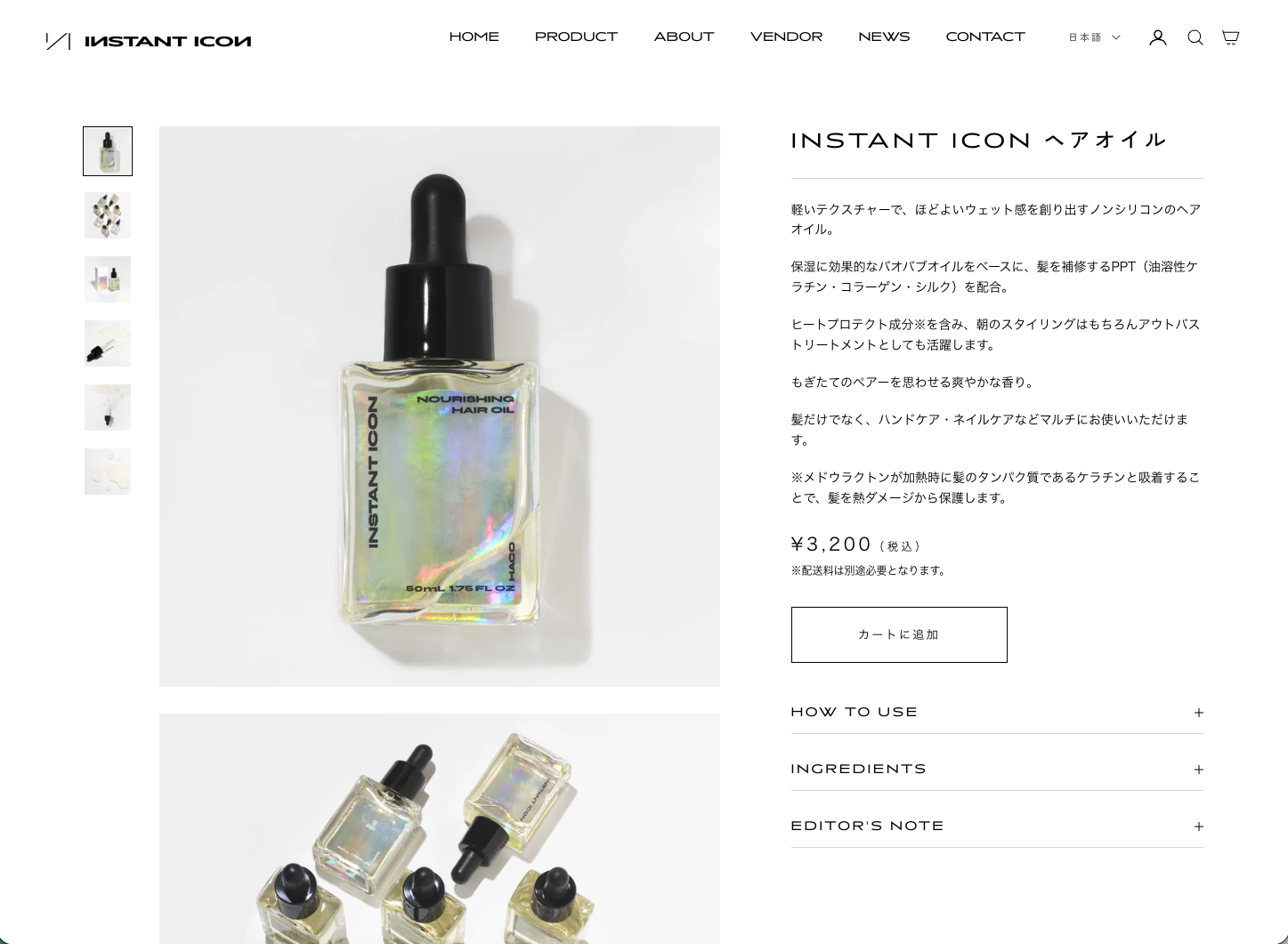Expand the INGREDIENTS section
This screenshot has height=944, width=1288.
[997, 769]
